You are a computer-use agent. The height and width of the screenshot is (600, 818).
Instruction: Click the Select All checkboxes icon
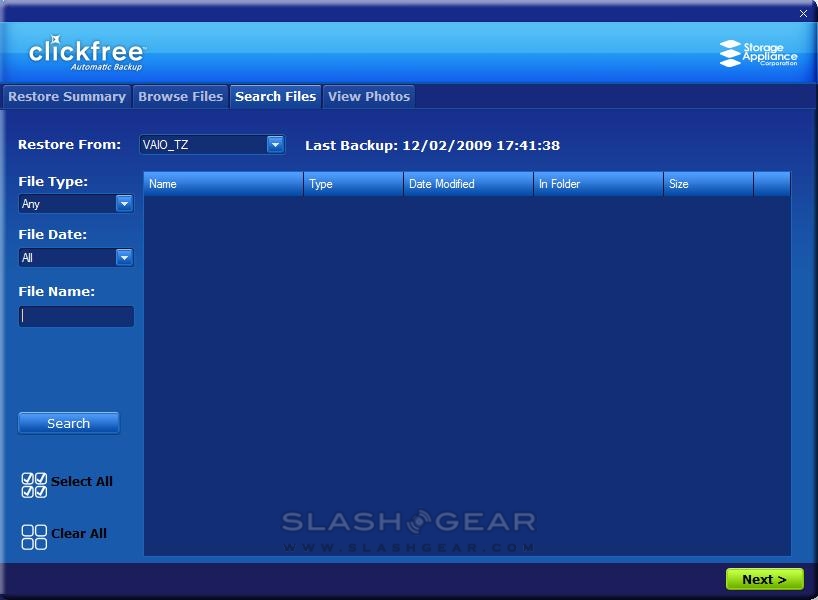click(x=34, y=485)
